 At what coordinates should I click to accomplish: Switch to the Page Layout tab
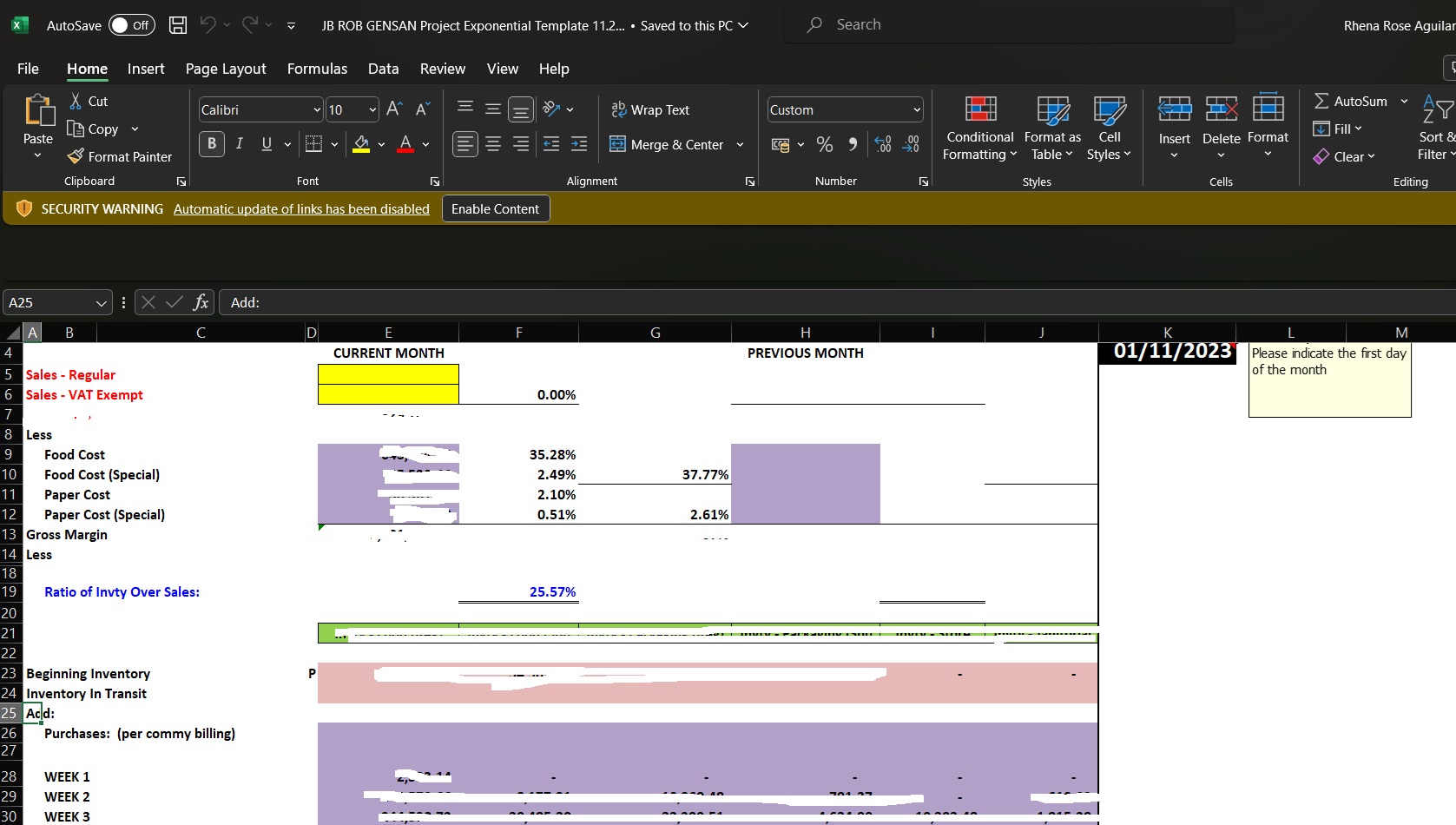pyautogui.click(x=226, y=69)
